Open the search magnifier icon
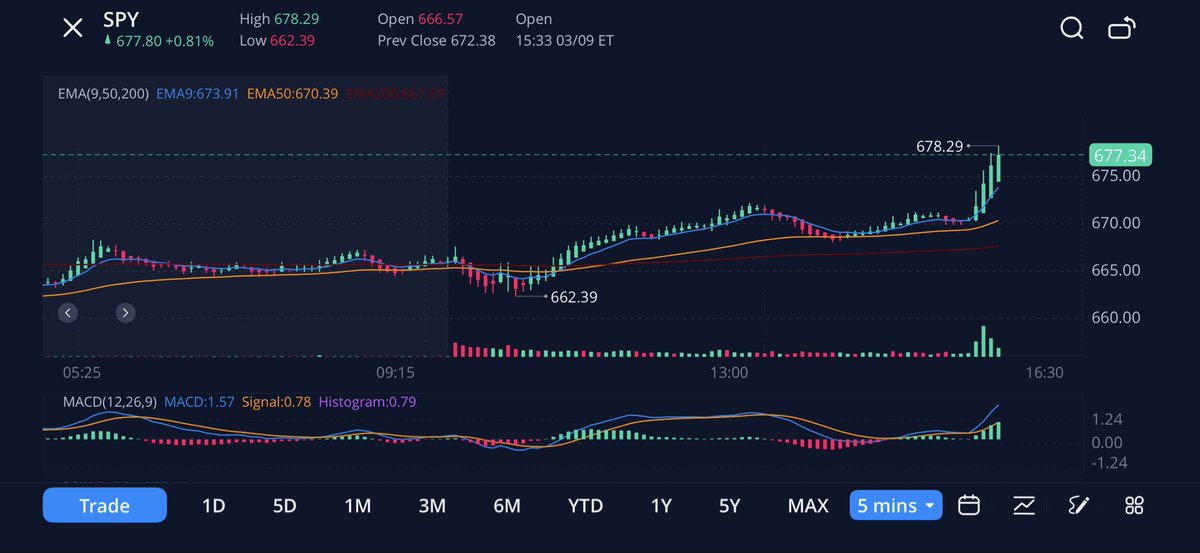Screen dimensions: 1200x553 pyautogui.click(x=1072, y=28)
